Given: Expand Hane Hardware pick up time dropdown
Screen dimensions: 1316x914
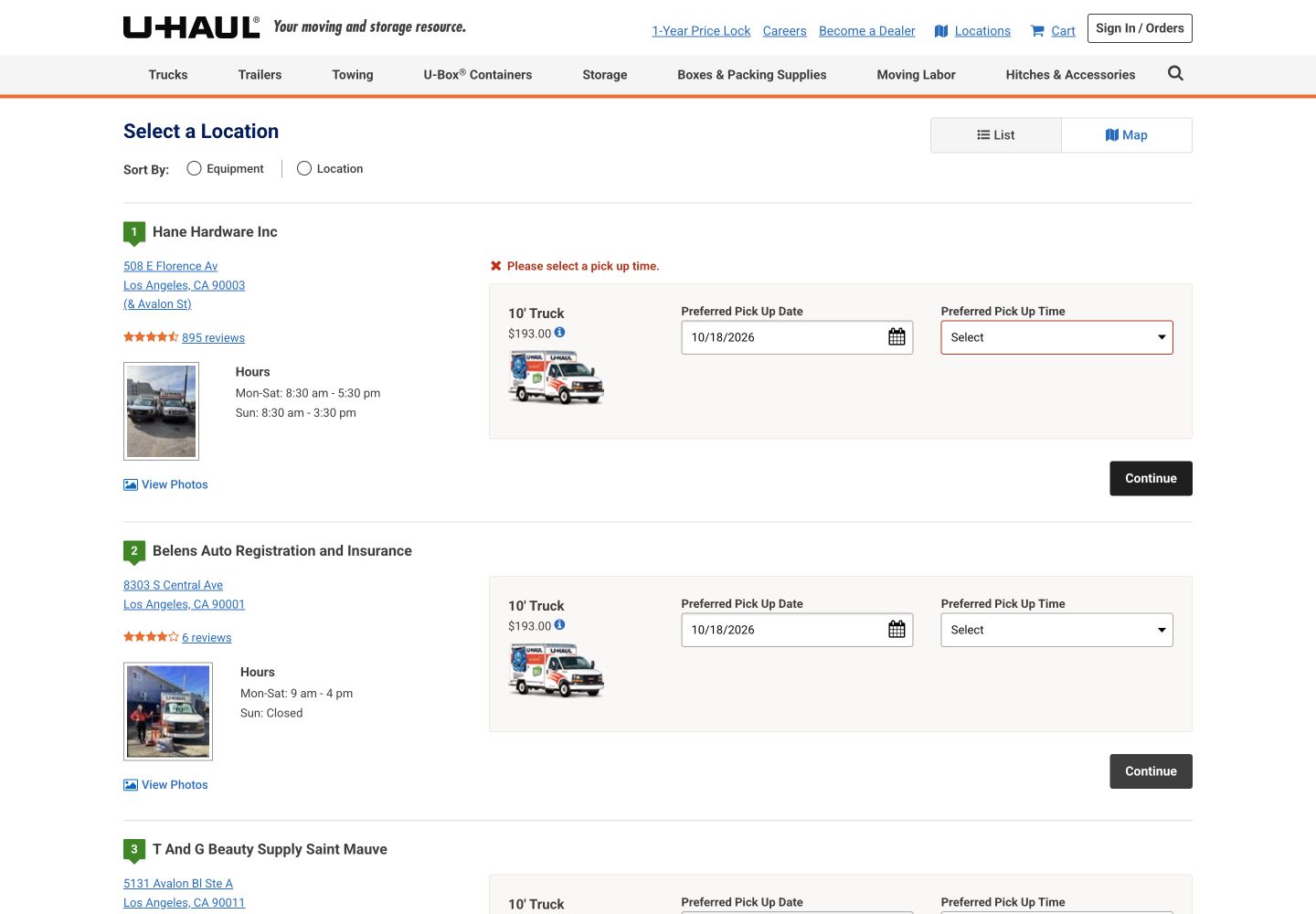Looking at the screenshot, I should (x=1056, y=337).
